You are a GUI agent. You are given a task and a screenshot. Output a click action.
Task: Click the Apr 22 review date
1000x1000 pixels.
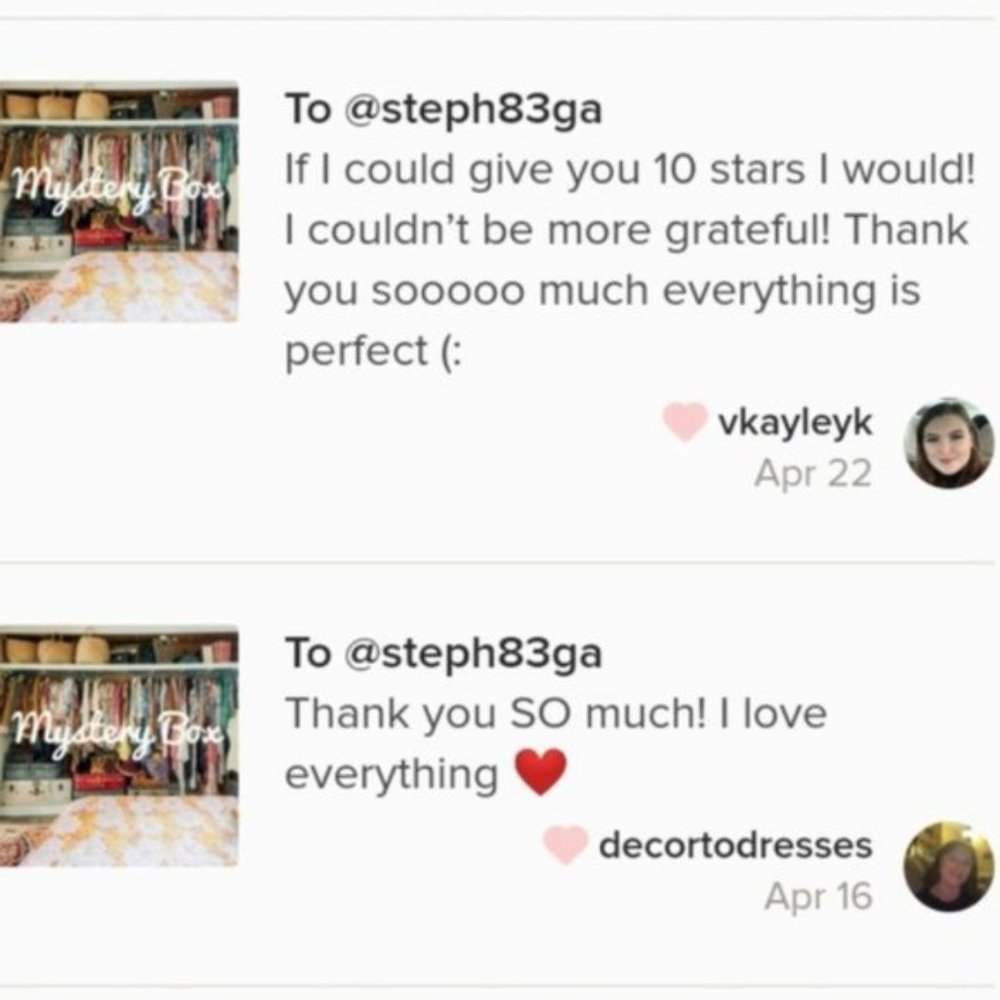click(813, 473)
